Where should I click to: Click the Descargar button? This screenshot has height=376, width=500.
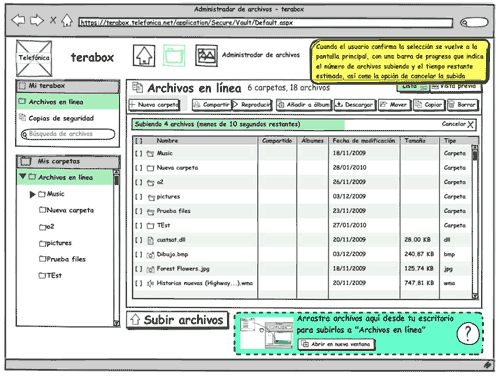(x=355, y=105)
